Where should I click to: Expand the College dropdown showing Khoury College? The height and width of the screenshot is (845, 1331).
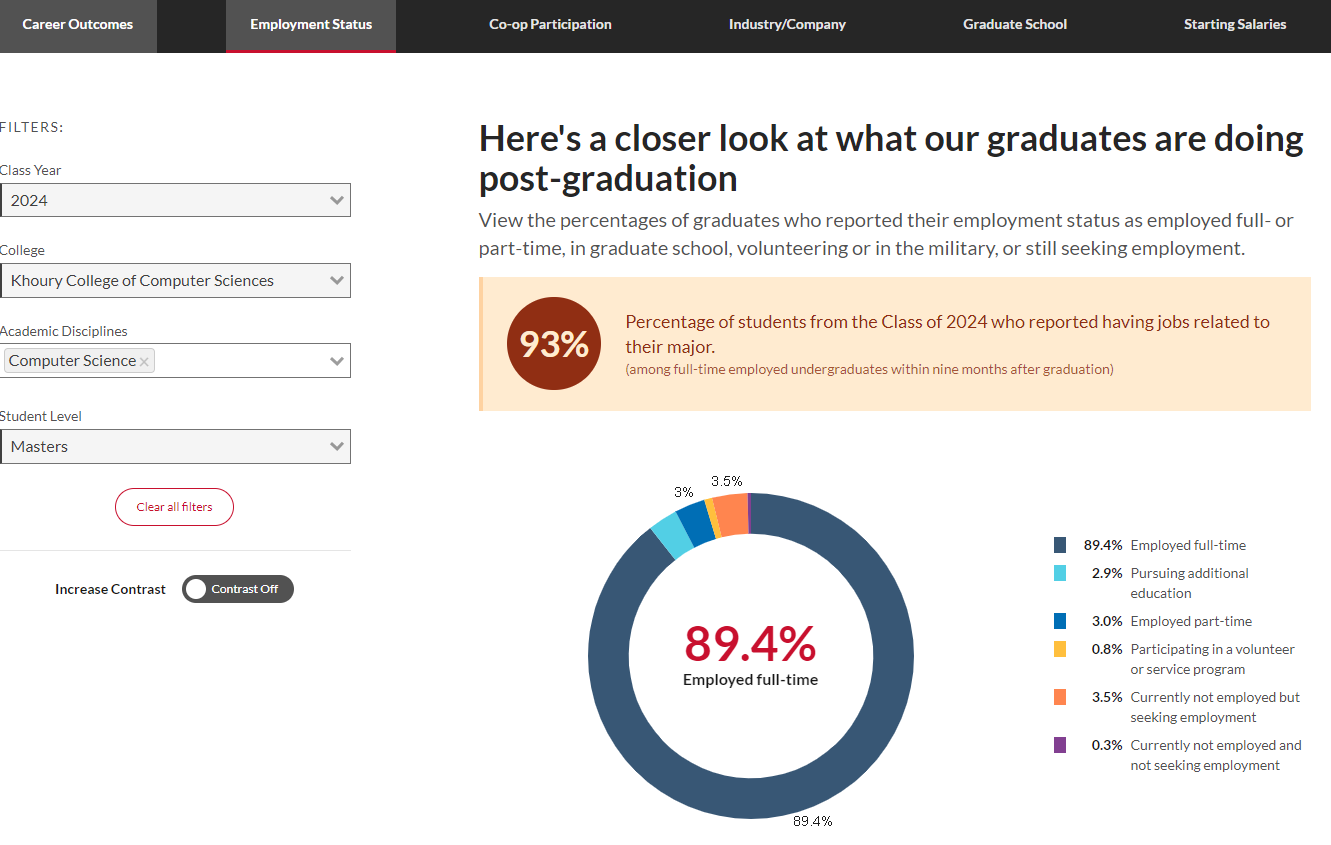tap(175, 281)
